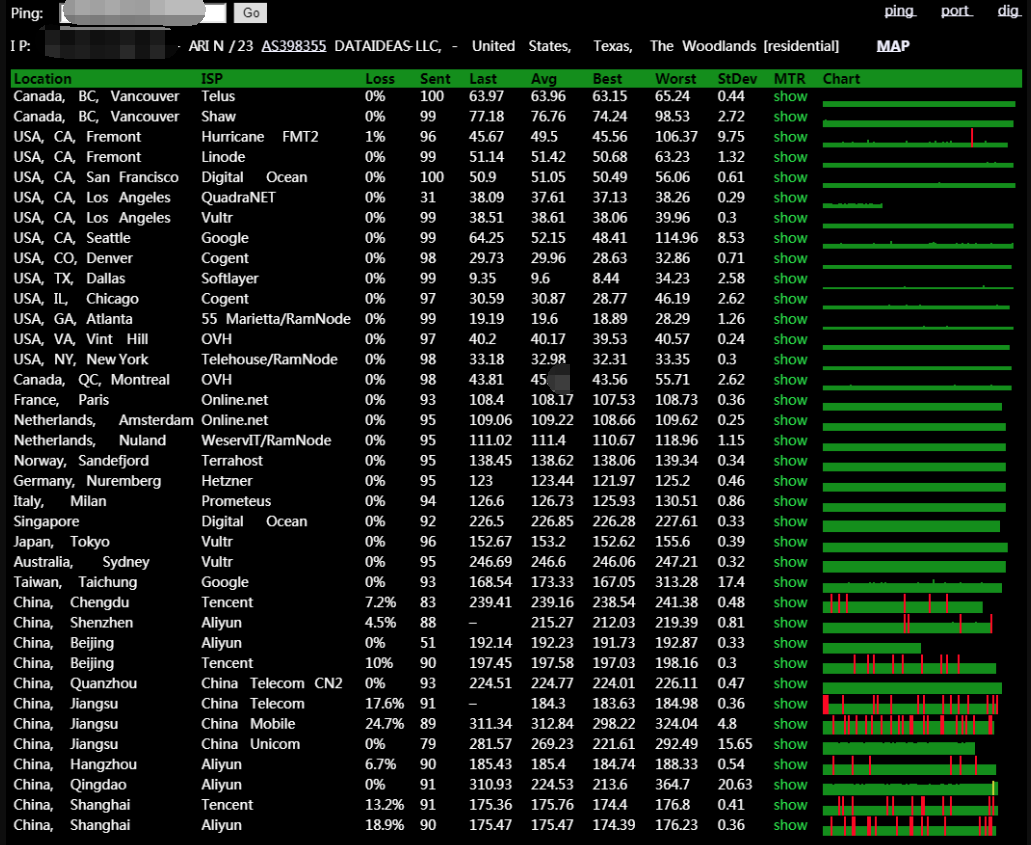Image resolution: width=1031 pixels, height=845 pixels.
Task: Show MTR for Tokyo Vultr
Action: click(x=790, y=543)
